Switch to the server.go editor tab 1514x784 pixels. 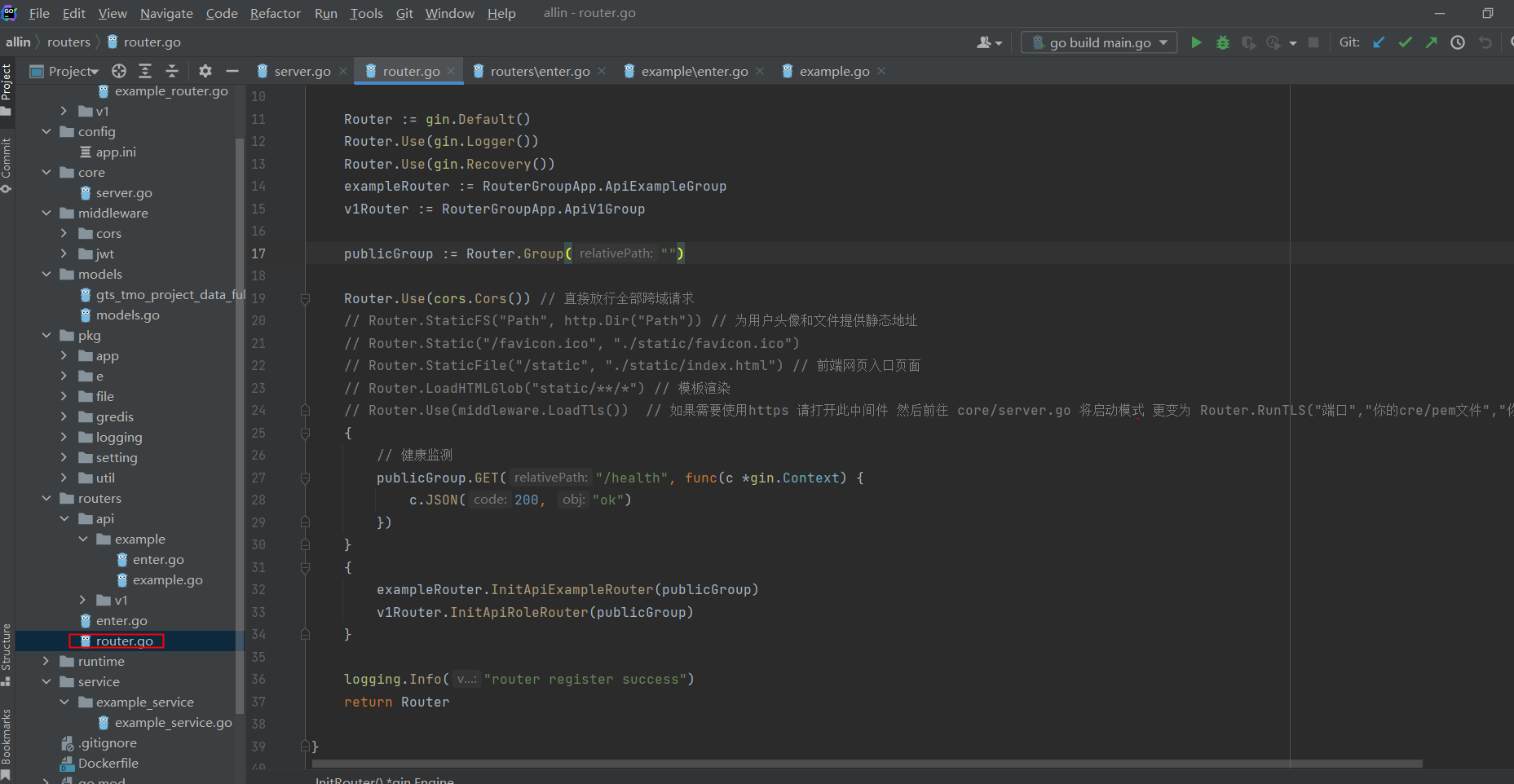(x=302, y=72)
